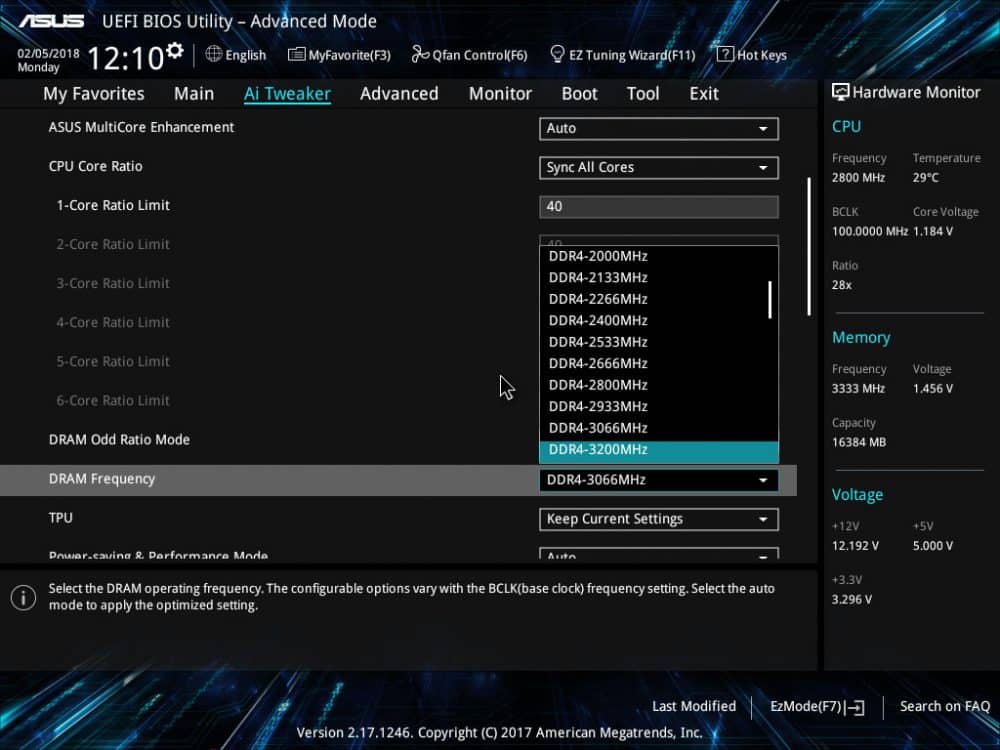Click the English language button
Image resolution: width=1000 pixels, height=750 pixels.
click(x=236, y=55)
